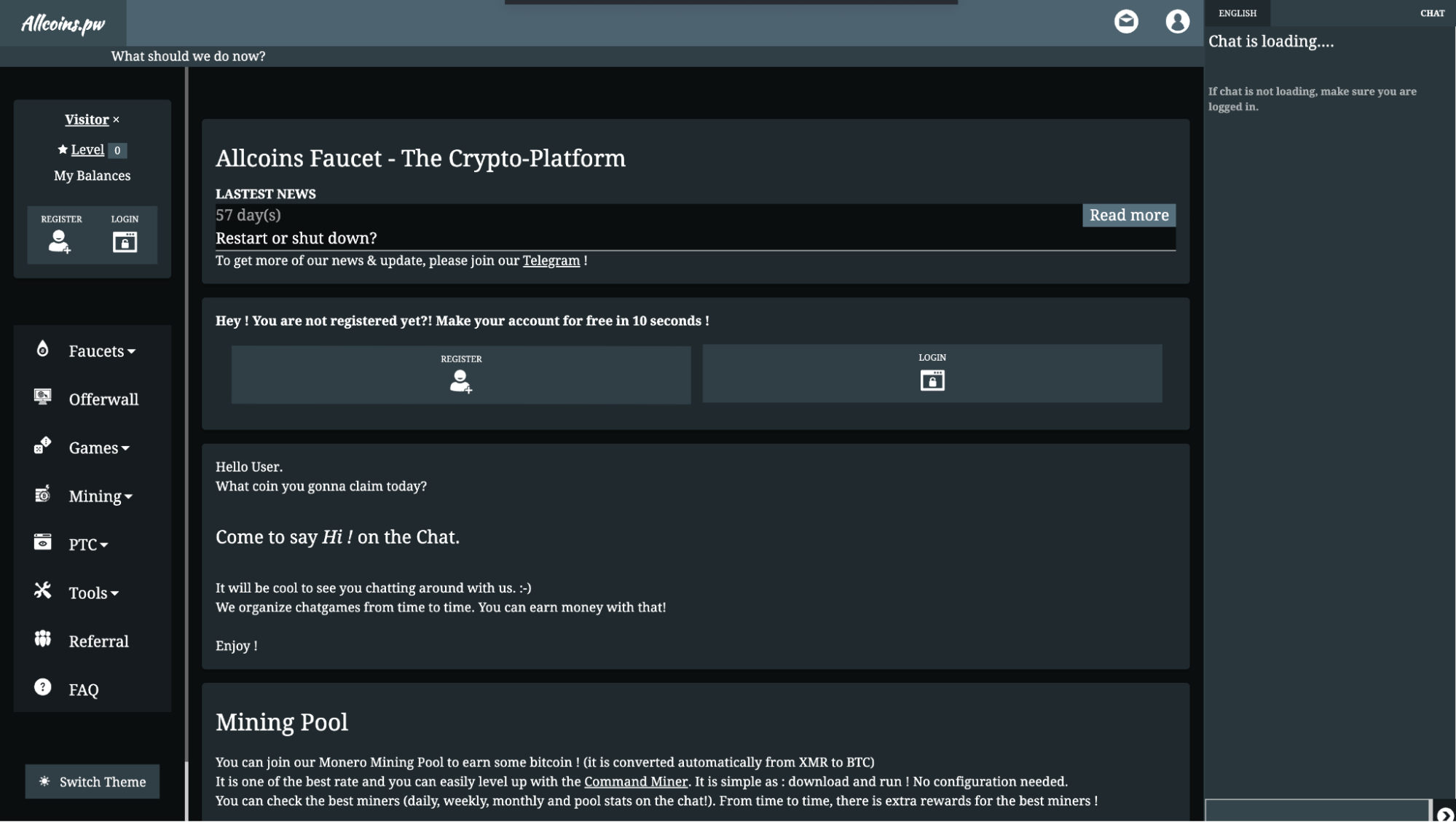The width and height of the screenshot is (1456, 822).
Task: Click the Games dice icon
Action: tap(43, 445)
